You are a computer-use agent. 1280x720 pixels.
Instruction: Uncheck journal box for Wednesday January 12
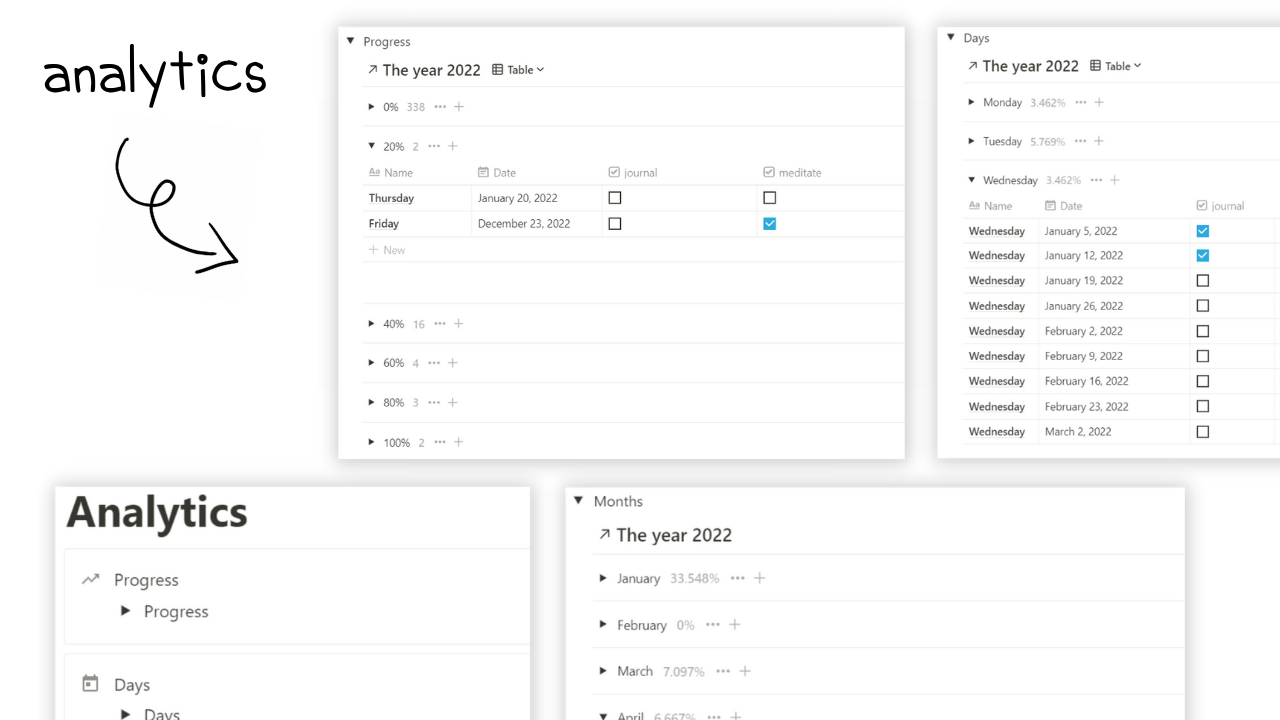(1203, 256)
